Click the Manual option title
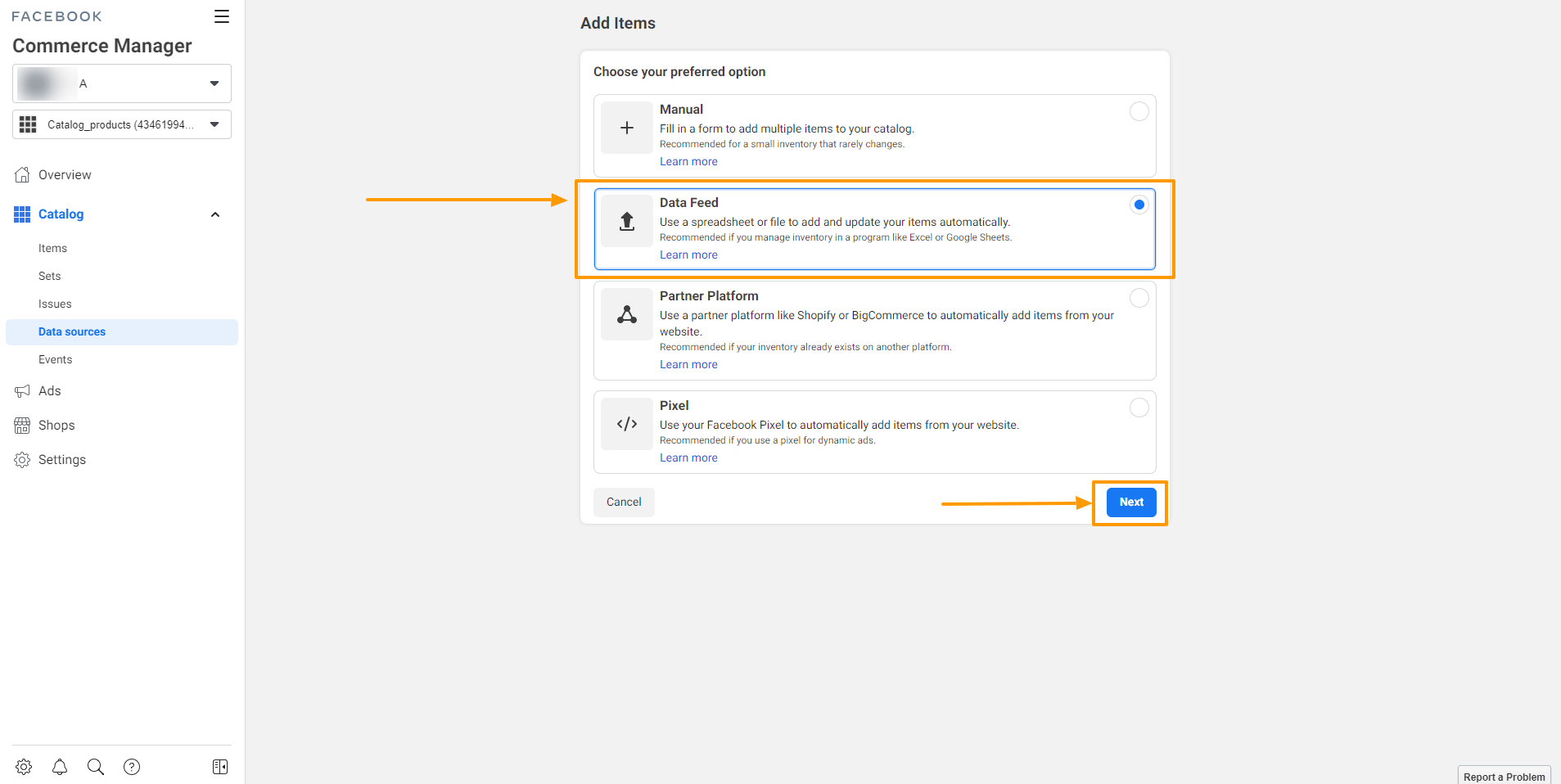1561x784 pixels. pyautogui.click(x=681, y=110)
